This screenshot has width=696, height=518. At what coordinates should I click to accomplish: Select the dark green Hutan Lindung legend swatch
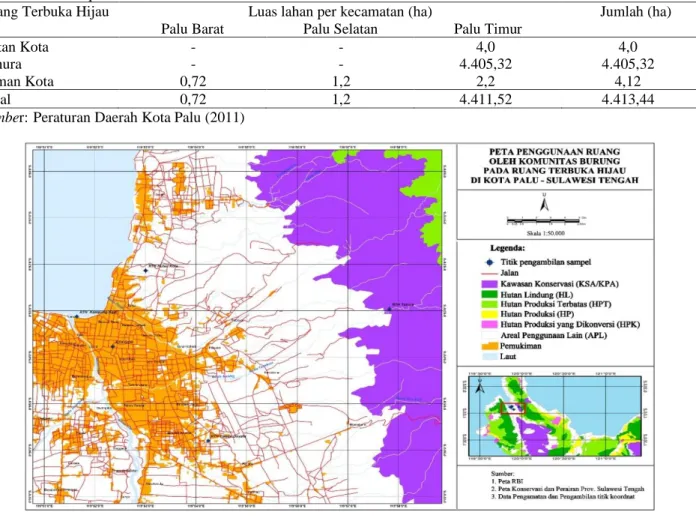pos(490,295)
